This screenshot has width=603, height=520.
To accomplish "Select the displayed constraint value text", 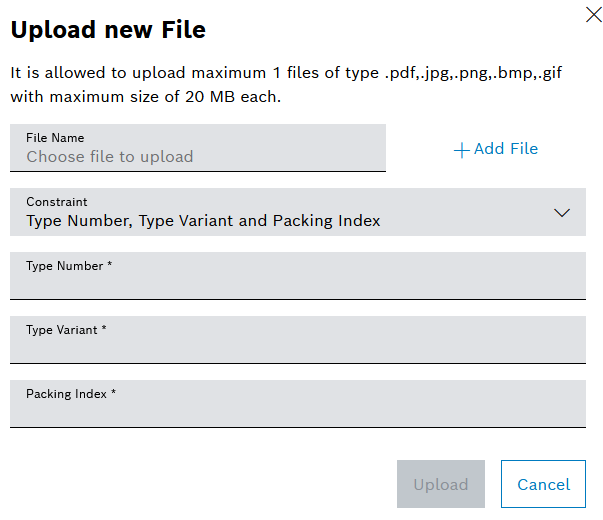I will point(203,221).
